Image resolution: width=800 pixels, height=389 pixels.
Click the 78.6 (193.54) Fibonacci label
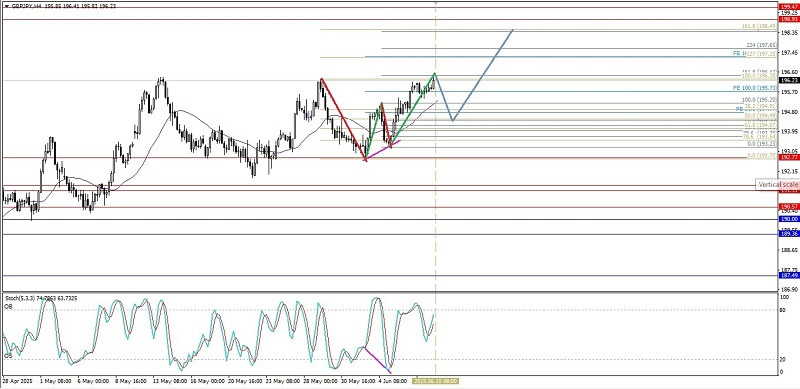click(x=760, y=137)
